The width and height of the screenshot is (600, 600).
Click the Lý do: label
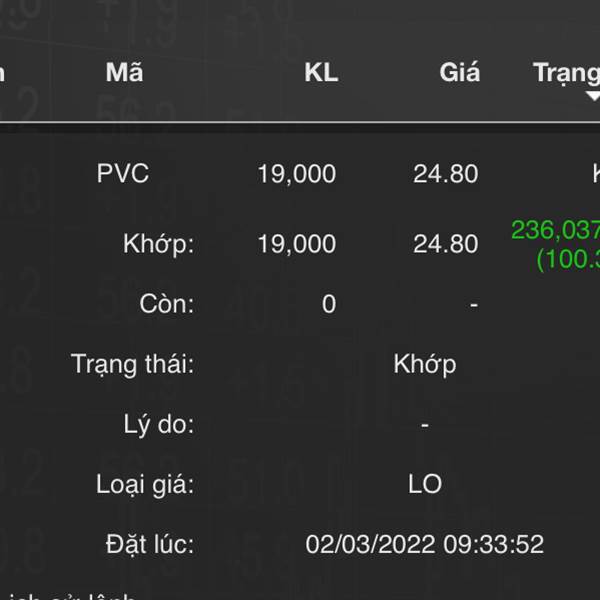click(x=158, y=425)
